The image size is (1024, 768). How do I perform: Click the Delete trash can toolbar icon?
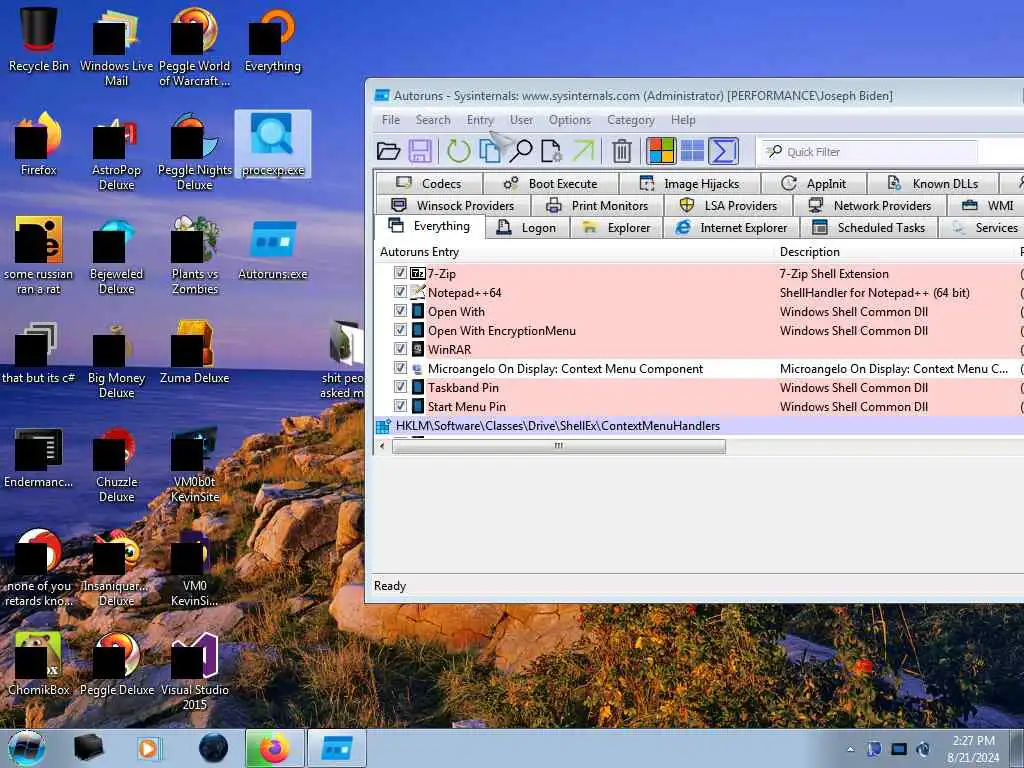pos(622,152)
